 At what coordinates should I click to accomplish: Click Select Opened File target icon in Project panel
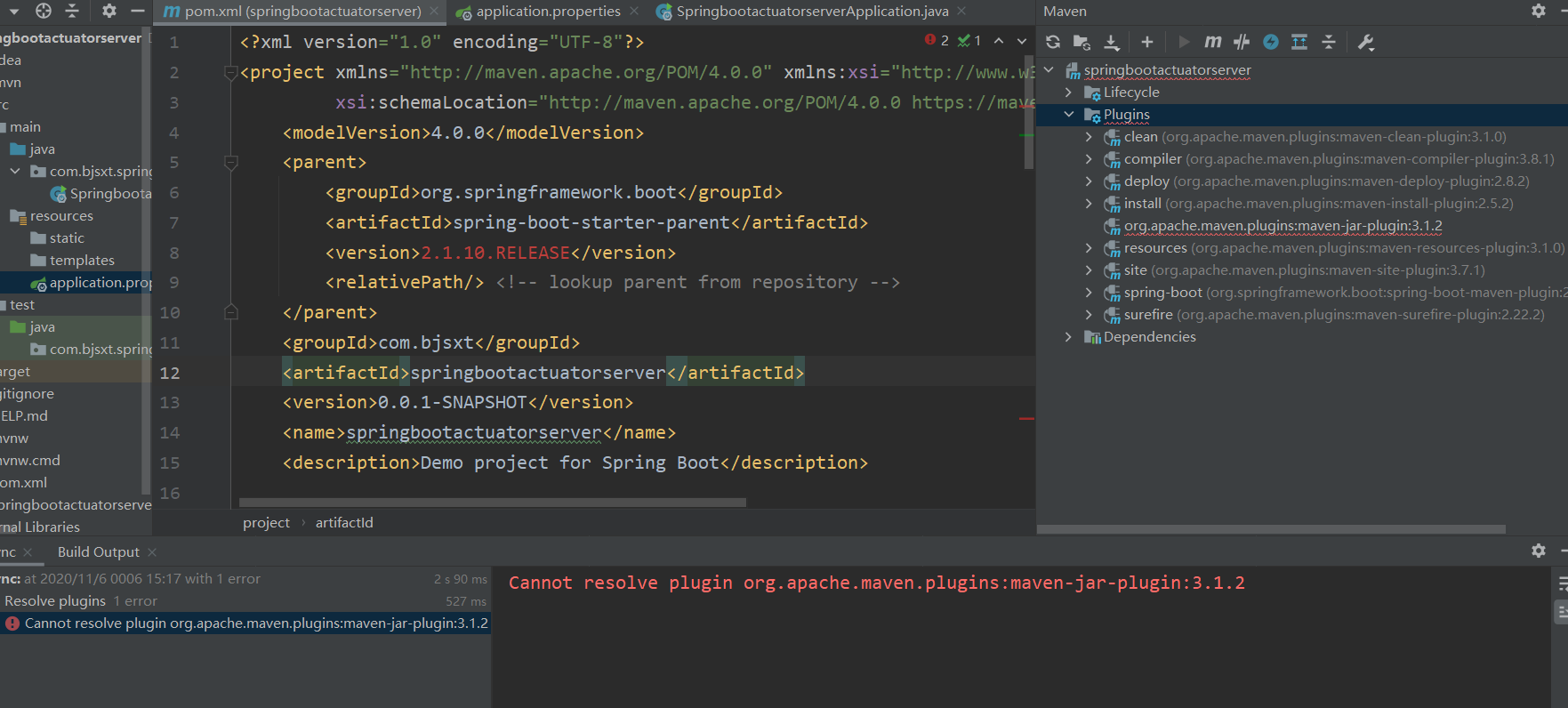coord(44,11)
